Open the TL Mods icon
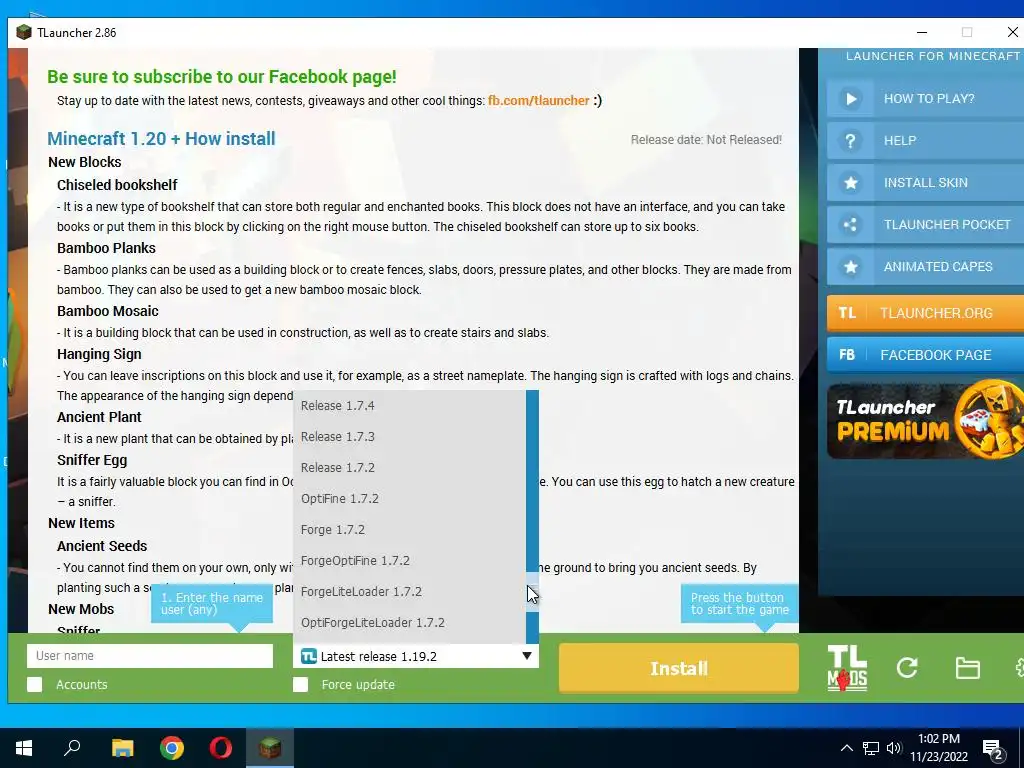 coord(847,667)
